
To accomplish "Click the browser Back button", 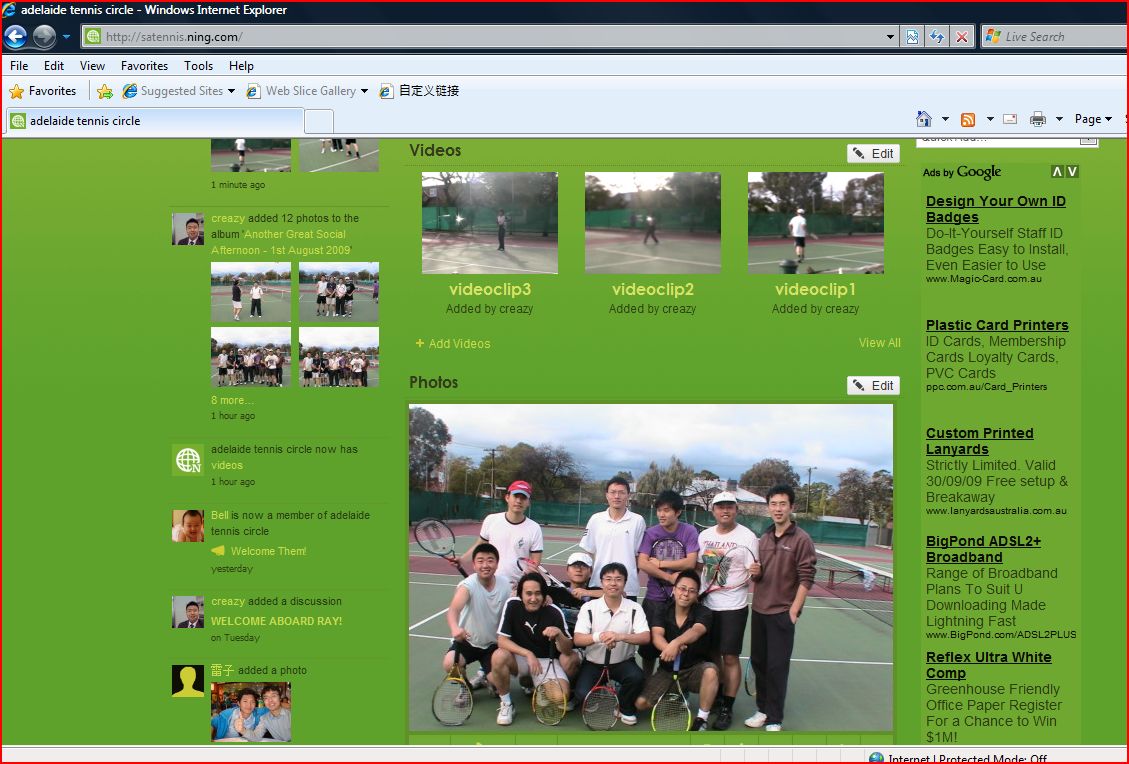I will [x=16, y=37].
